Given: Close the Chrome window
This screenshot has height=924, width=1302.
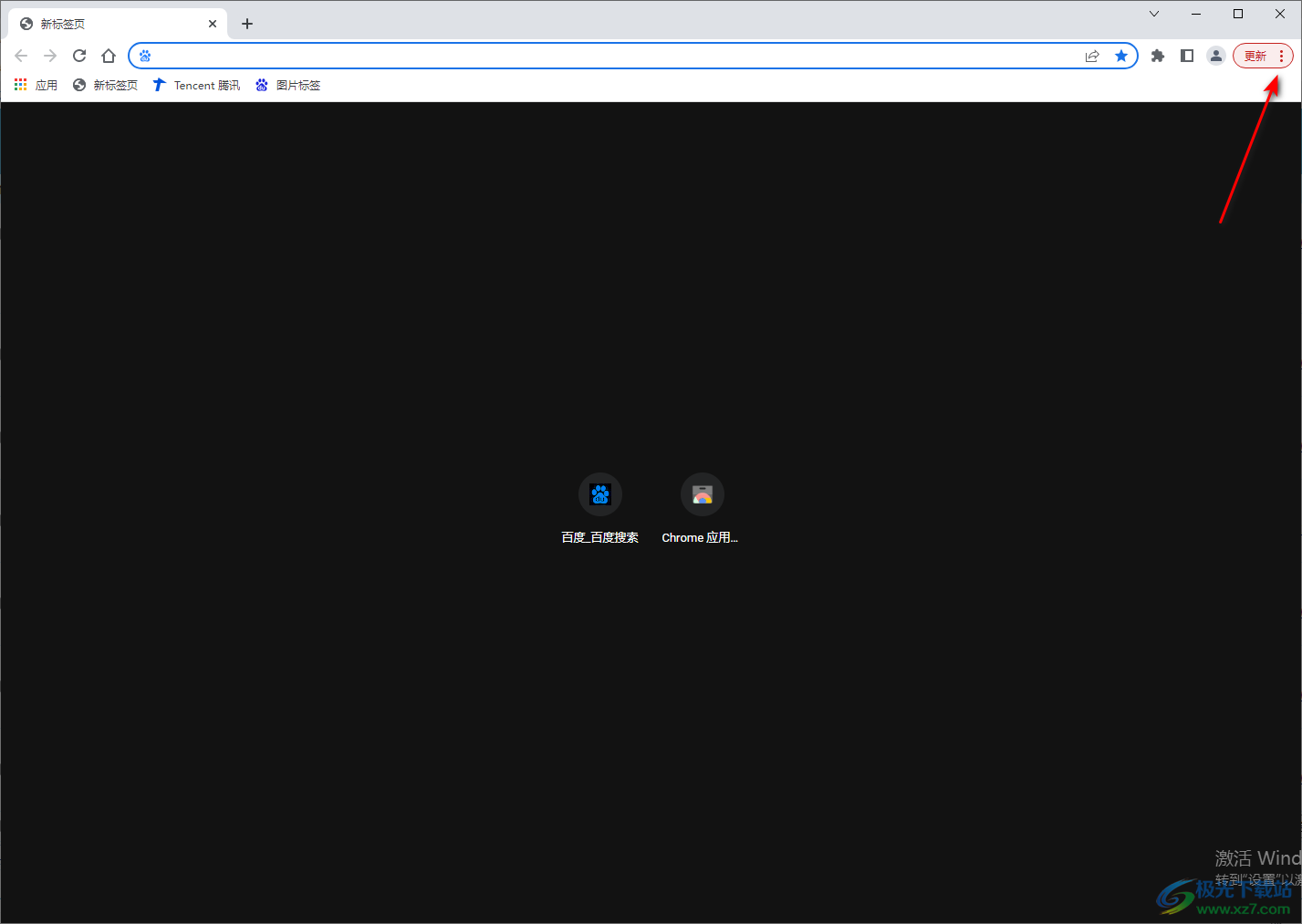Looking at the screenshot, I should point(1280,14).
